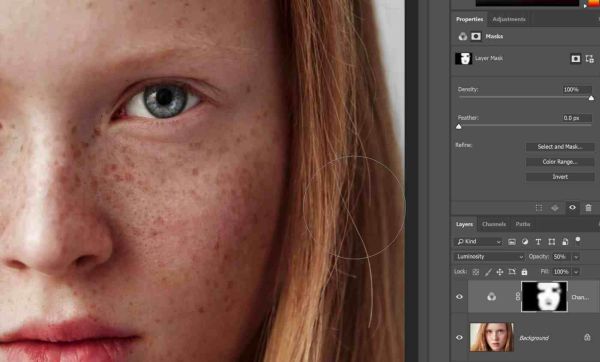Click the lock all padlock icon
The width and height of the screenshot is (600, 362).
point(524,272)
